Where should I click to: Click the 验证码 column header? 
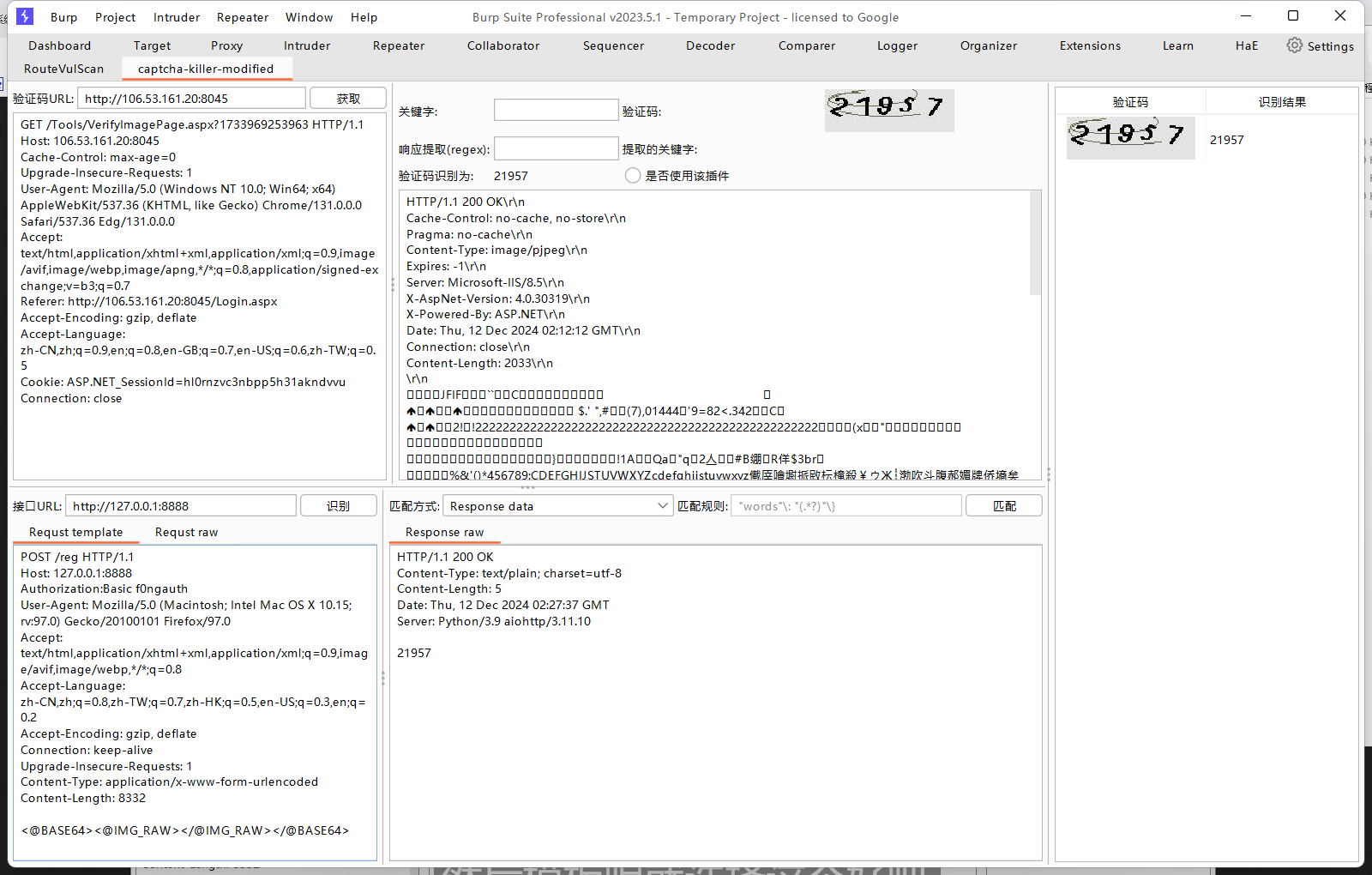pos(1130,102)
